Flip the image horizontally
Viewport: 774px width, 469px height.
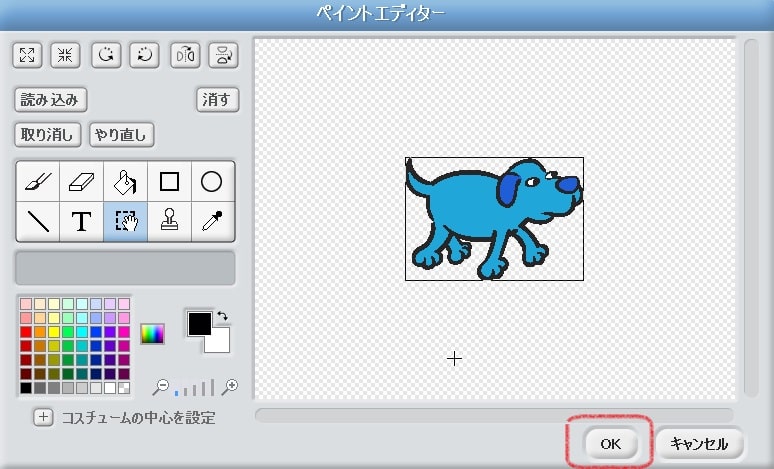(184, 55)
